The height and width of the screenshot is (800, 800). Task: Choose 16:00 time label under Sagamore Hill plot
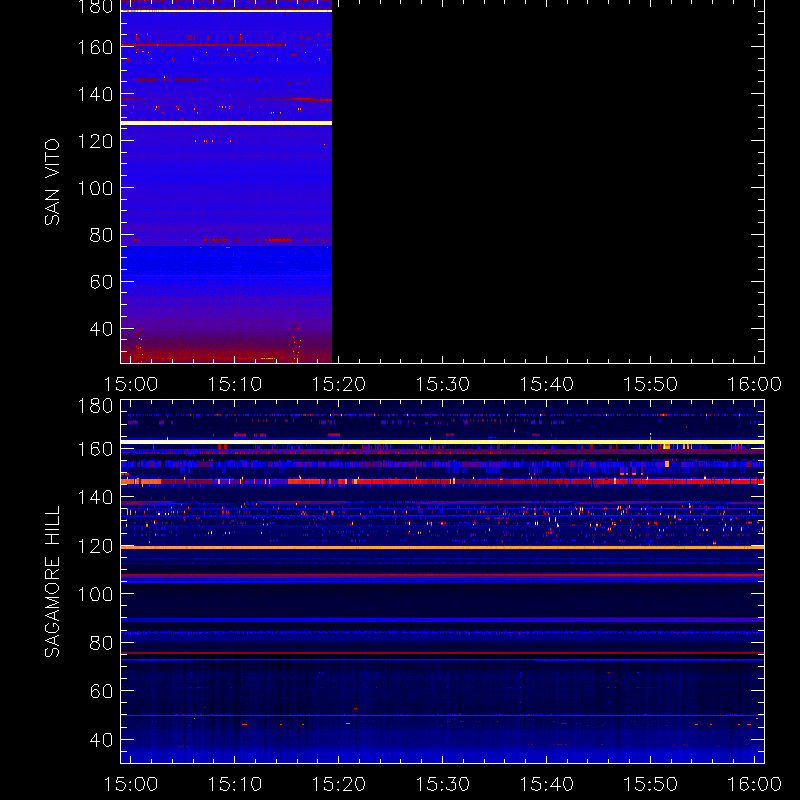[754, 784]
